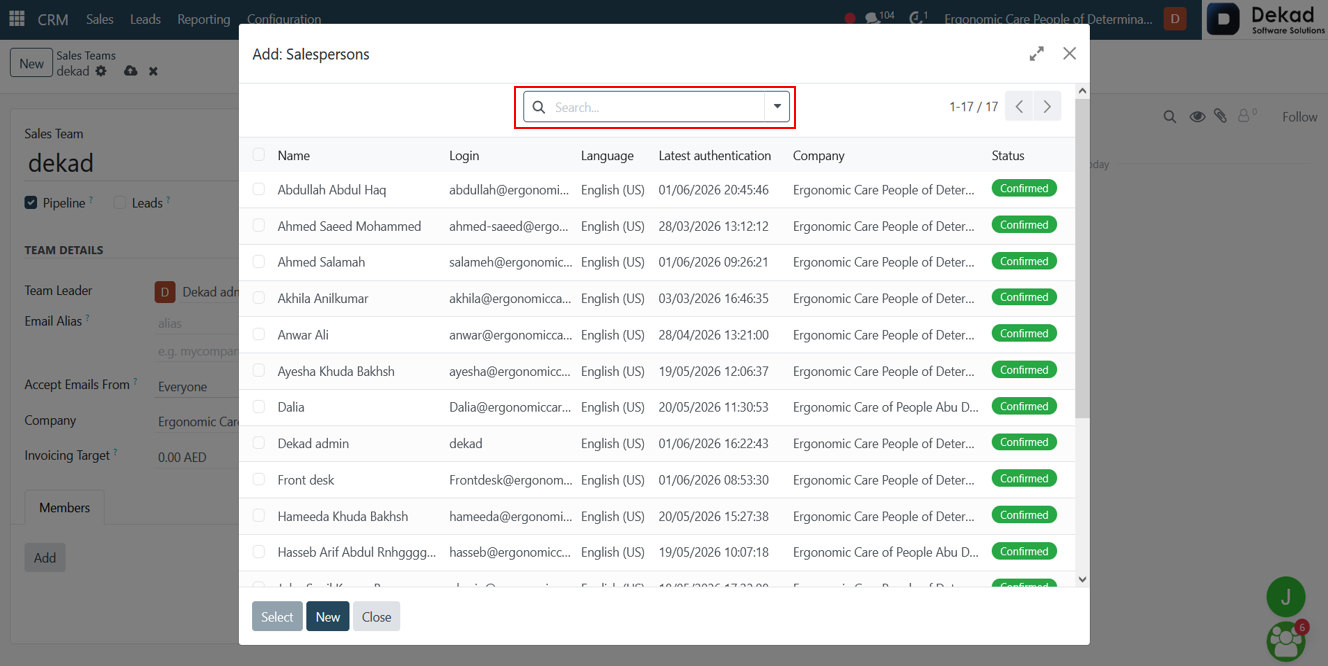Check the Ahmed Salamah row checkbox
This screenshot has width=1328, height=666.
pos(259,262)
